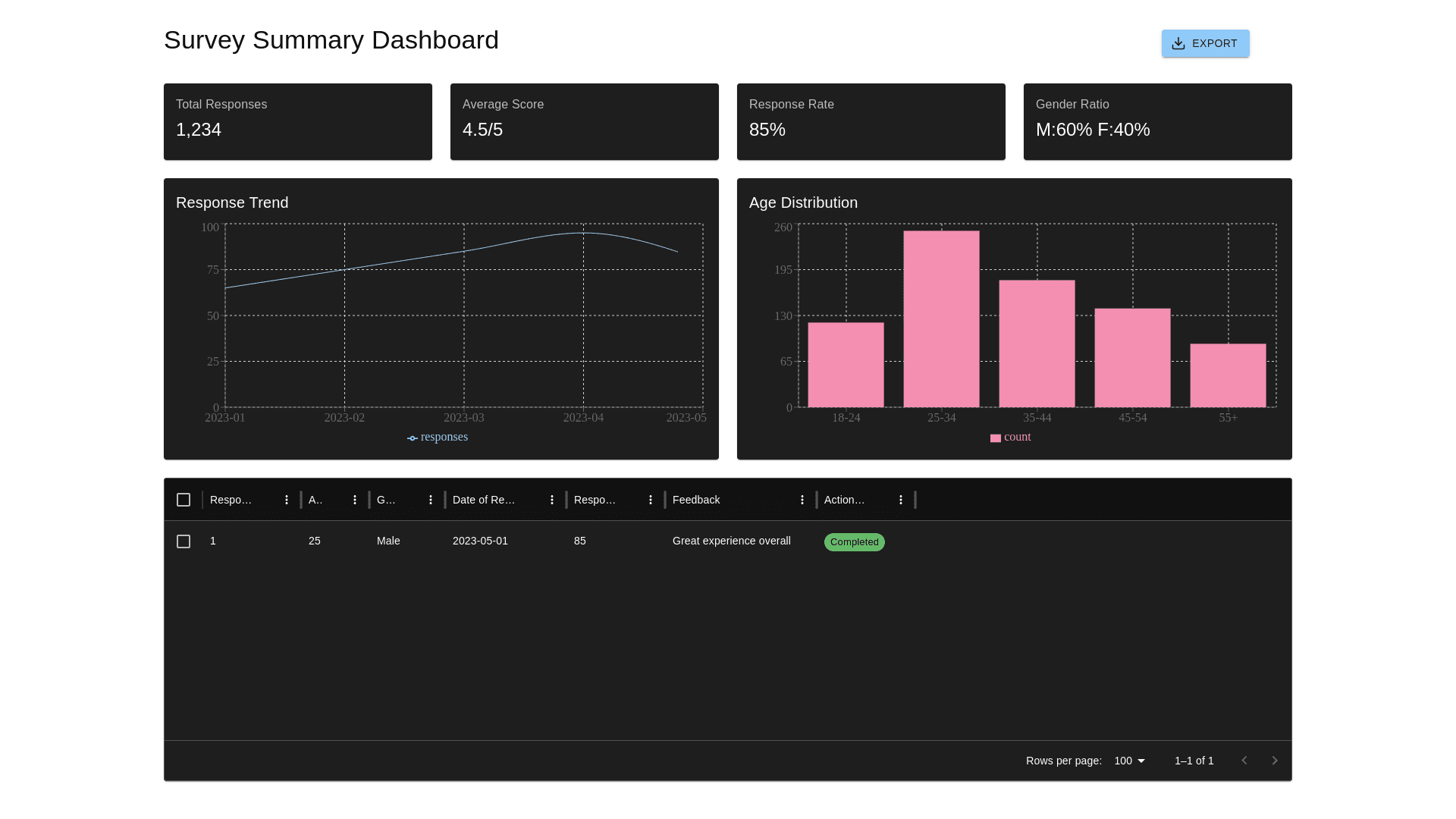Toggle select-all checkbox in table header
This screenshot has height=819, width=1456.
[x=184, y=500]
